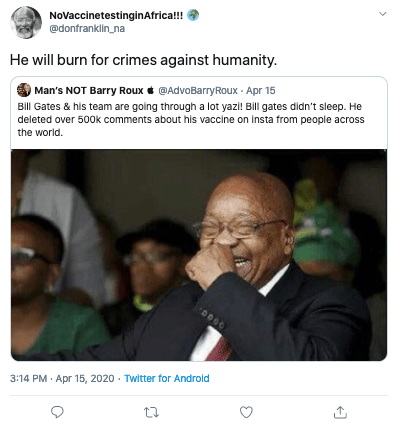Screen dimensions: 398x428
Task: Click the tweet text 'He will burn for crimes'
Action: pos(83,60)
